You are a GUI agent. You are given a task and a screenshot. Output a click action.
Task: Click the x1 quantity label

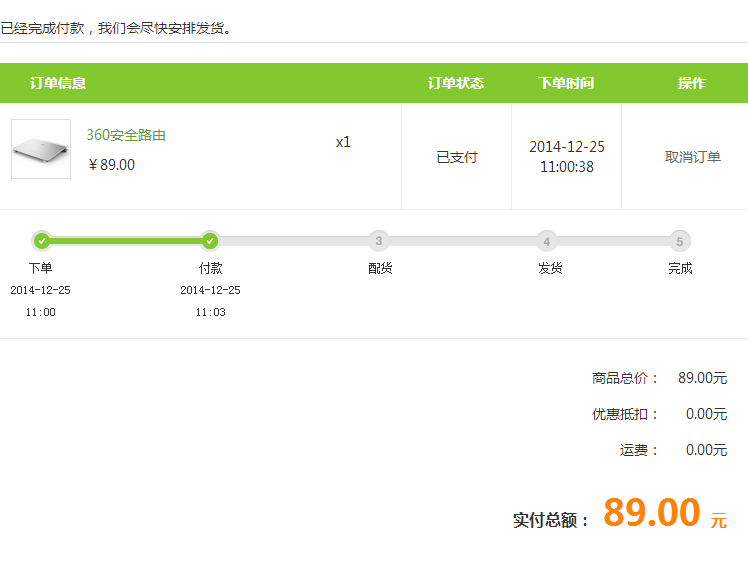tap(343, 142)
